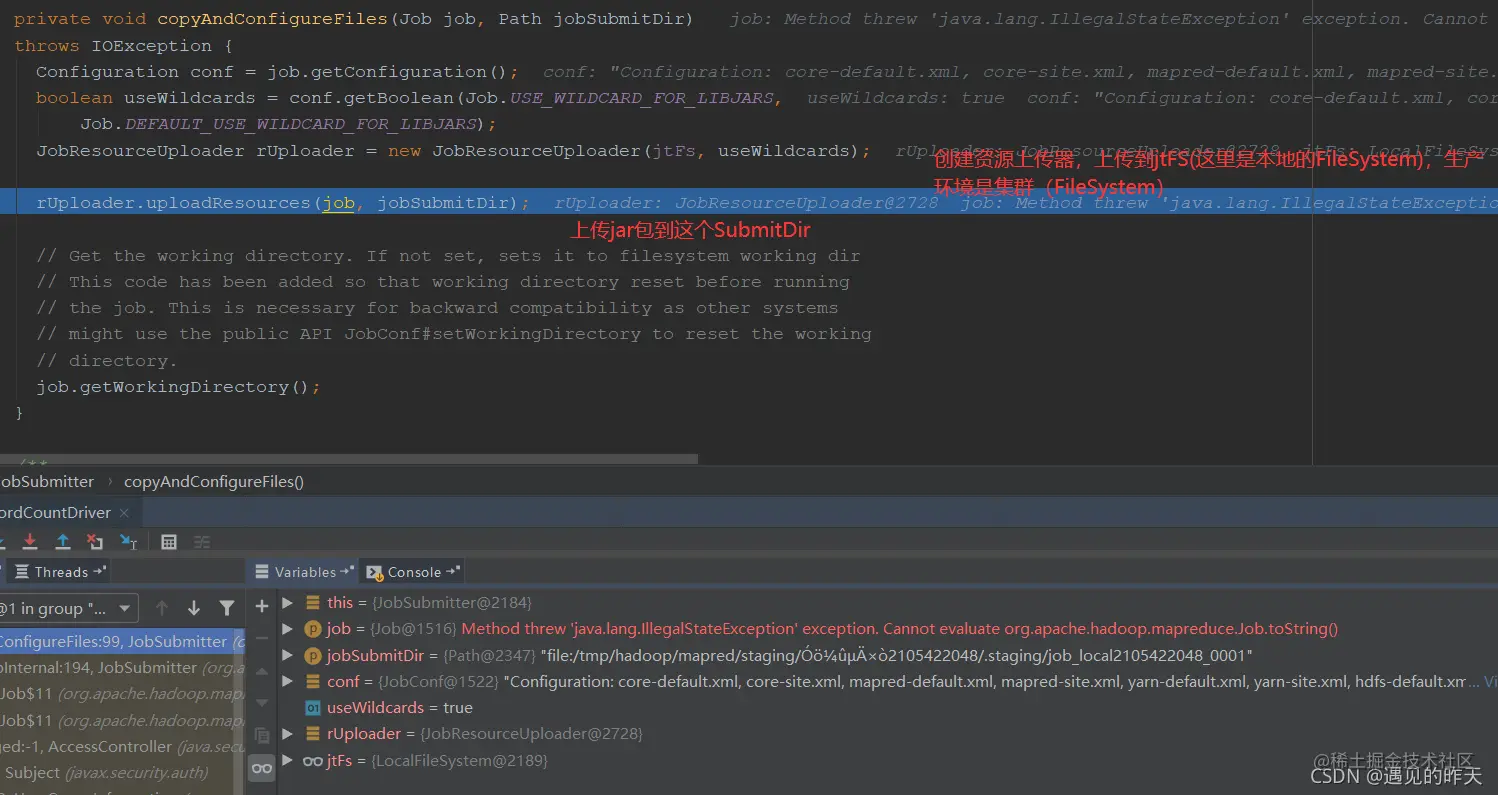1498x795 pixels.
Task: Expand the 'this' variable node
Action: [288, 603]
